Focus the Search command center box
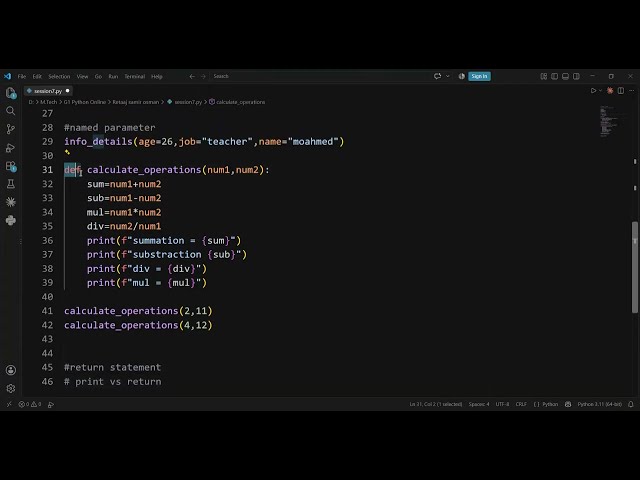This screenshot has width=640, height=480. click(318, 76)
